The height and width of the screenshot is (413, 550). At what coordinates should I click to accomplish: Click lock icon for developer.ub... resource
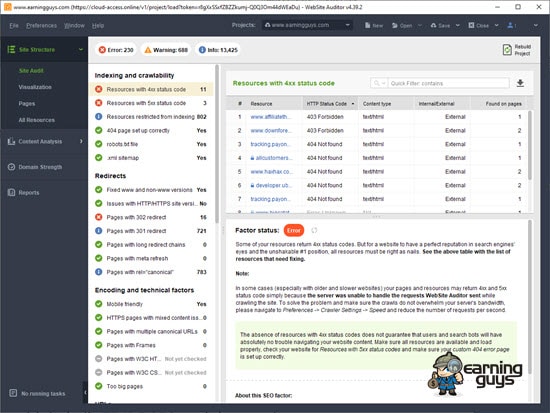(252, 185)
